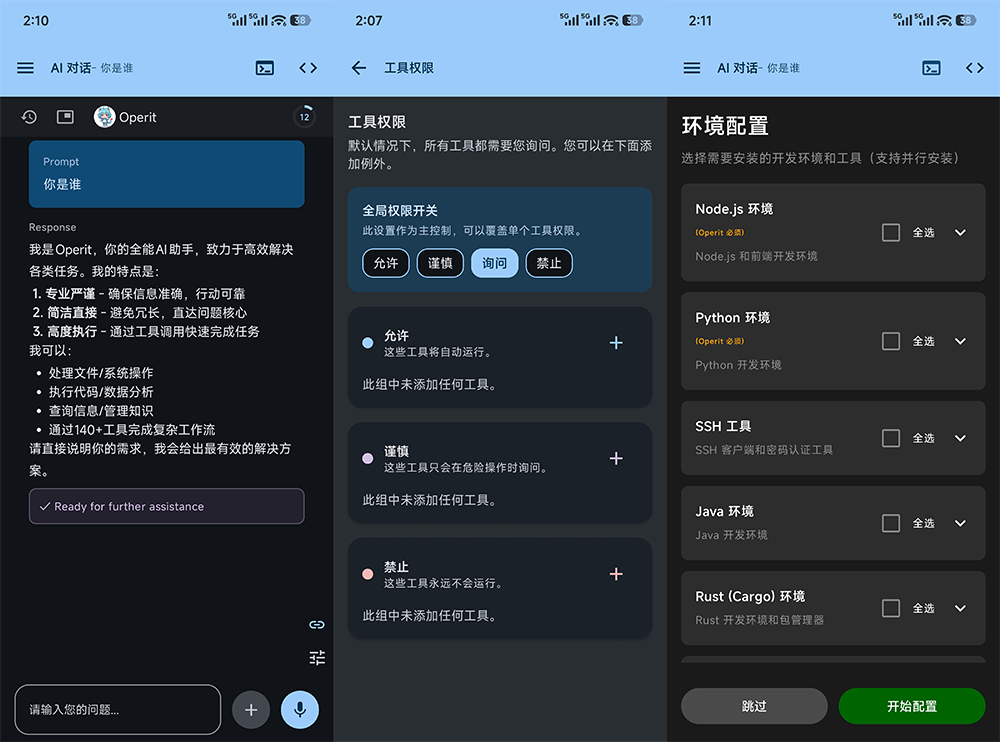This screenshot has height=742, width=1000.
Task: Select 禁止 in the global permission switch
Action: click(549, 264)
